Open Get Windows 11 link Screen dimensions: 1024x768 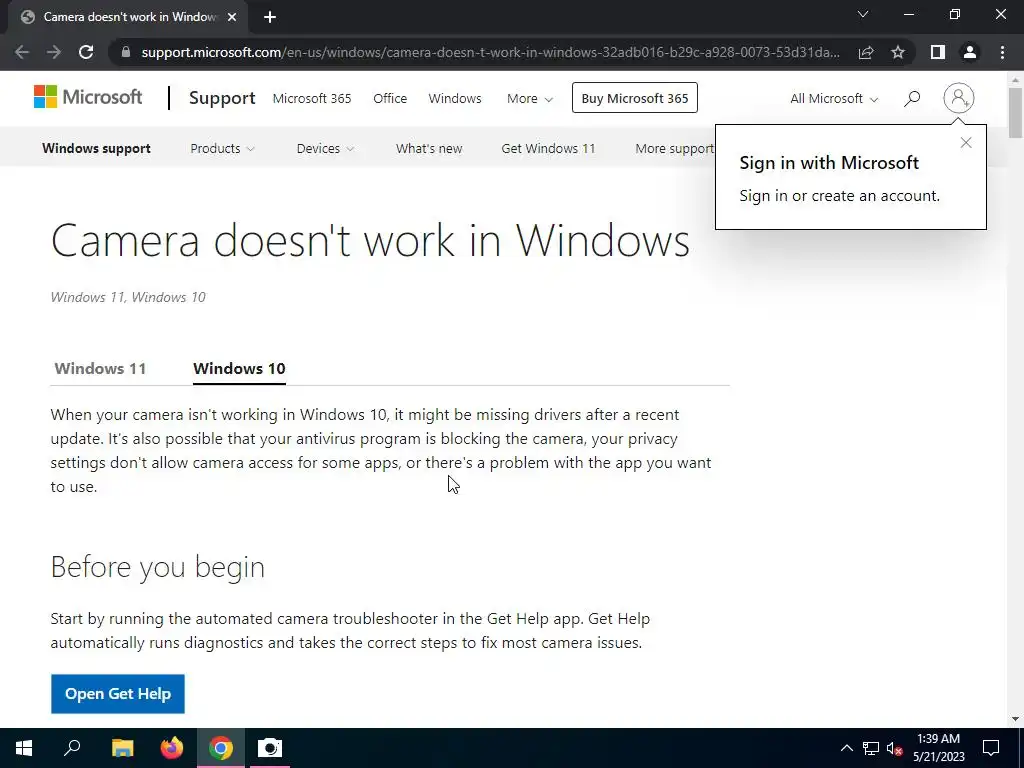click(x=548, y=148)
